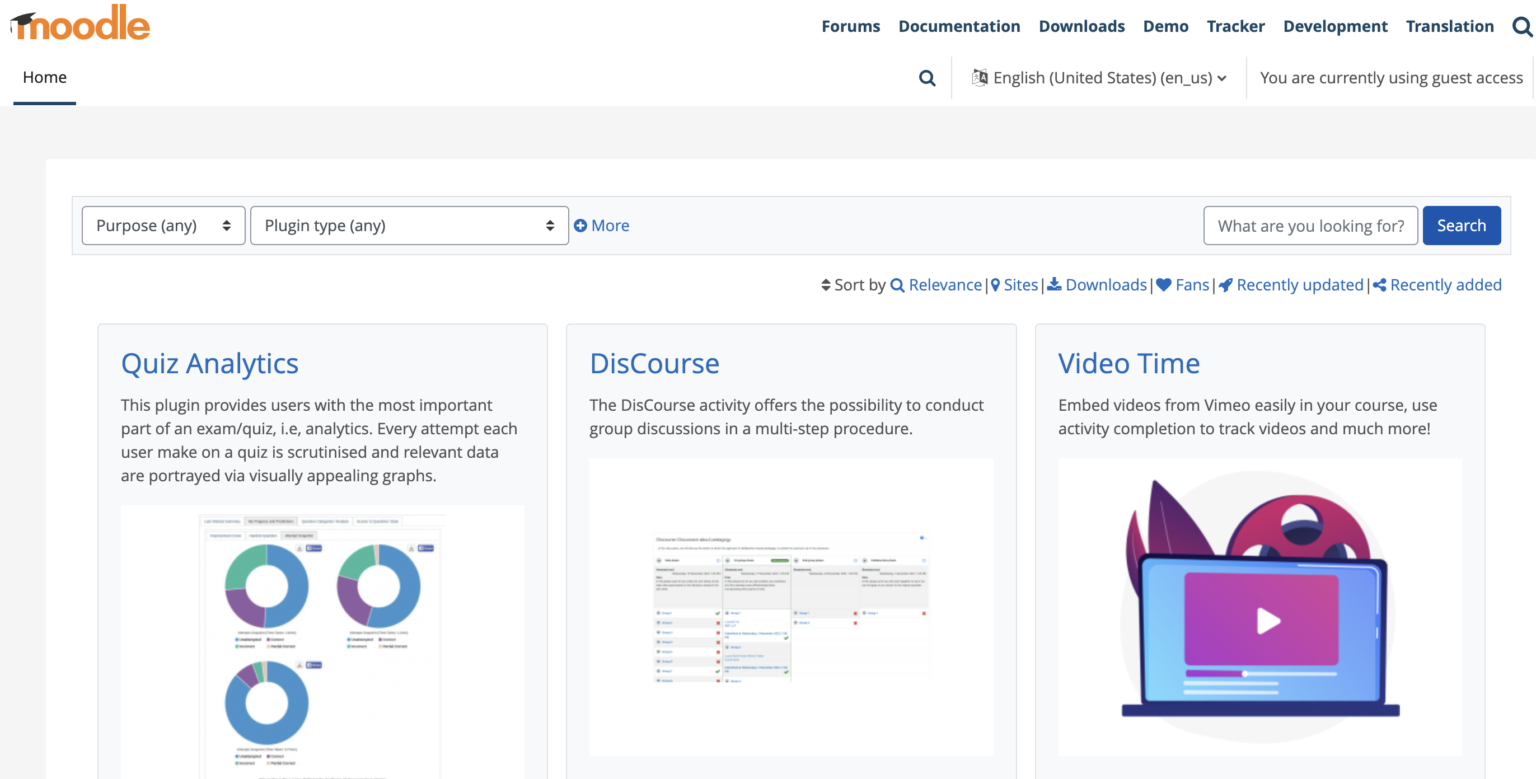Open the Tracker menu item
The width and height of the screenshot is (1536, 779).
[x=1235, y=26]
